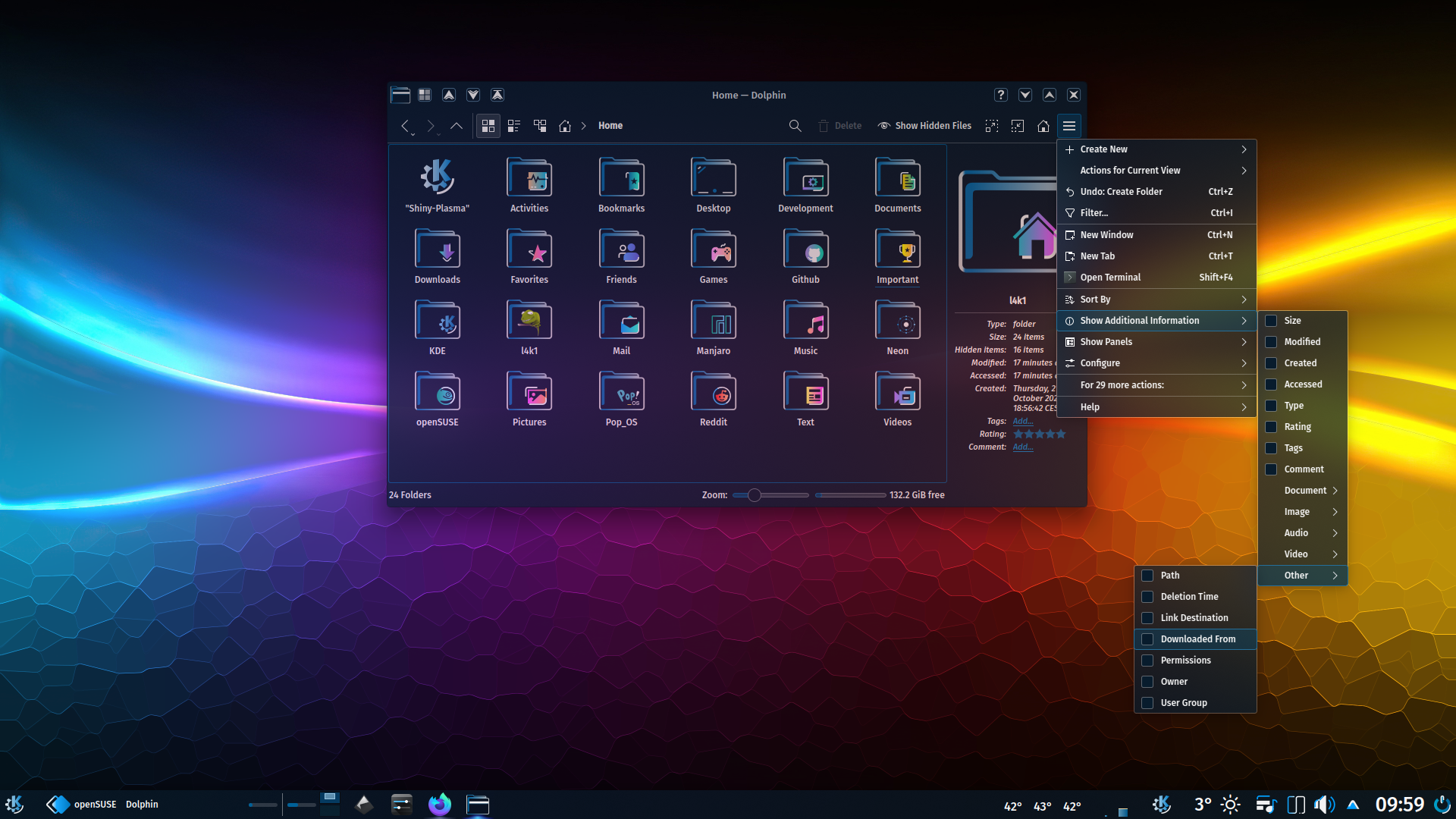
Task: Enable the Rating checkbox
Action: tap(1271, 427)
